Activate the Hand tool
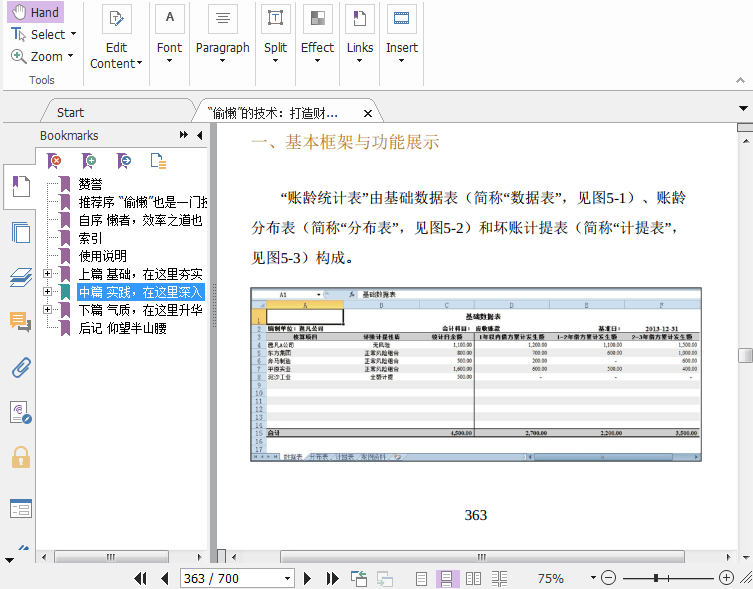Image resolution: width=753 pixels, height=589 pixels. (x=36, y=12)
